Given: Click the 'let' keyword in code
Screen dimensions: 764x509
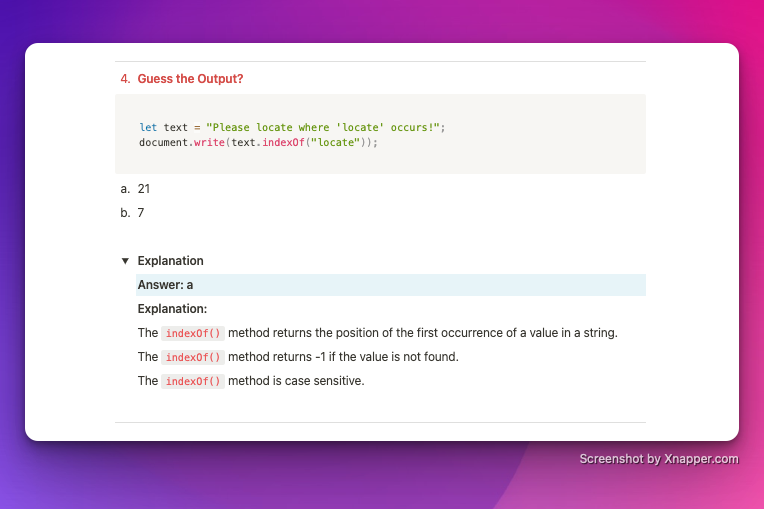Looking at the screenshot, I should pos(148,128).
